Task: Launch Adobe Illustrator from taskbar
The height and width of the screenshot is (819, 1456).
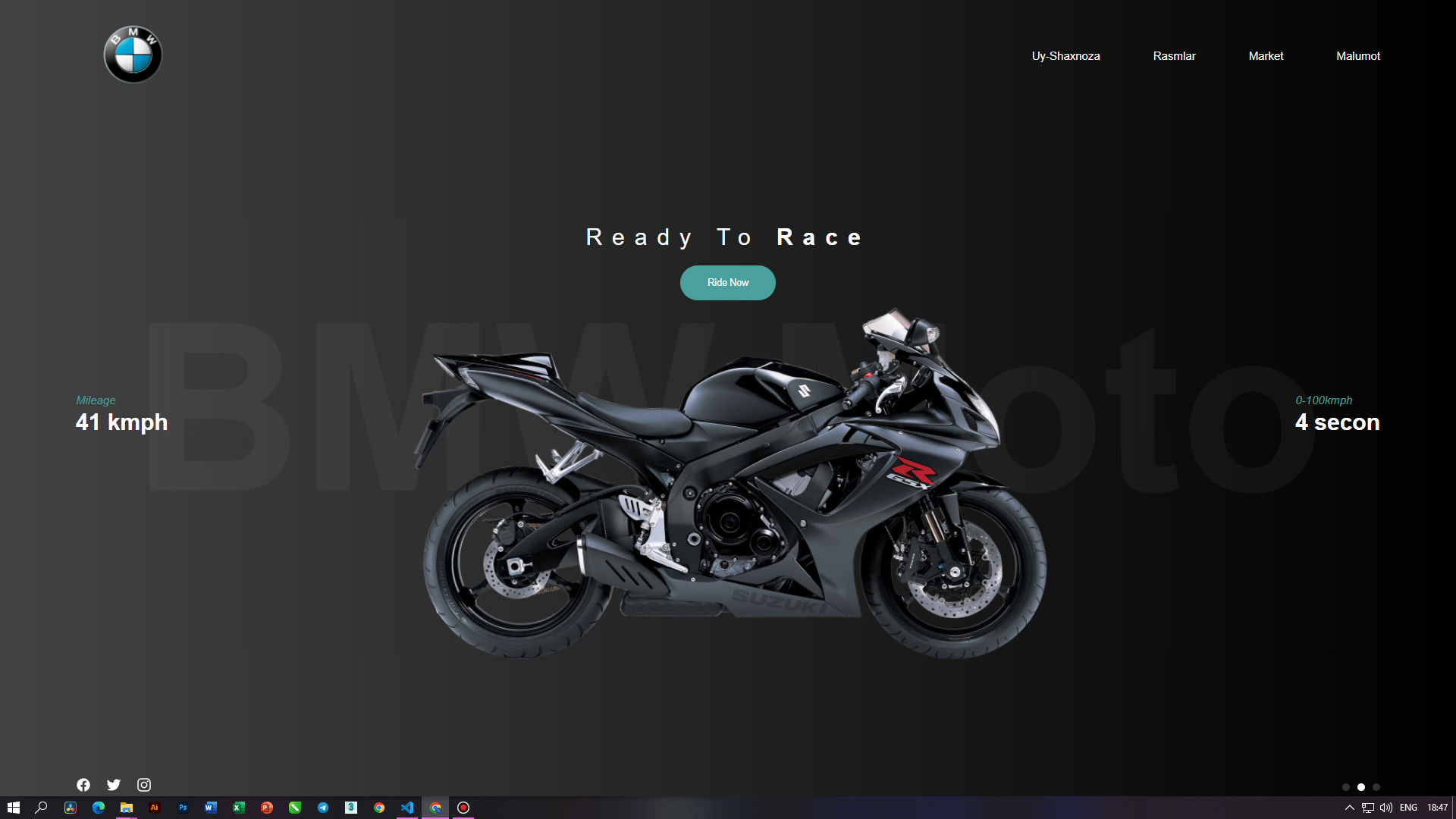Action: pos(155,808)
